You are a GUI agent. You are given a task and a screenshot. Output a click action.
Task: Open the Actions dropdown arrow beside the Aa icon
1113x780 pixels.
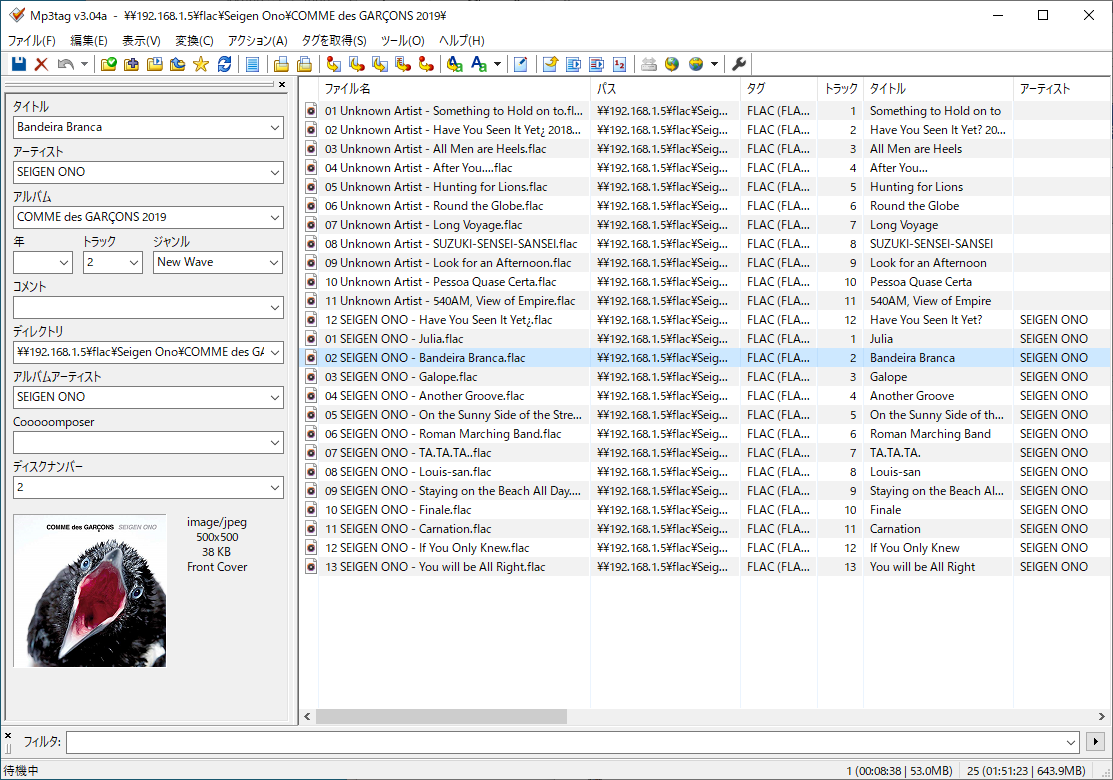click(x=497, y=64)
